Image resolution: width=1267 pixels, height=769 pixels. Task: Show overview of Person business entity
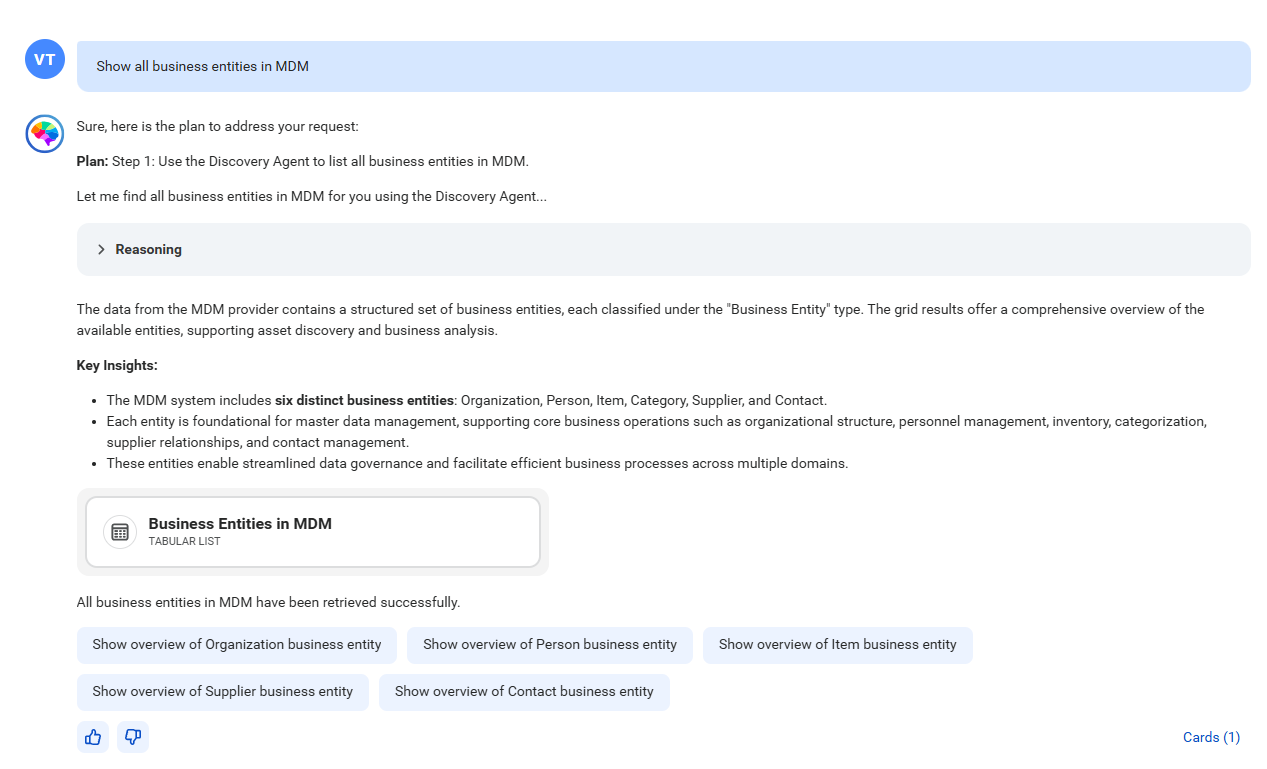550,645
